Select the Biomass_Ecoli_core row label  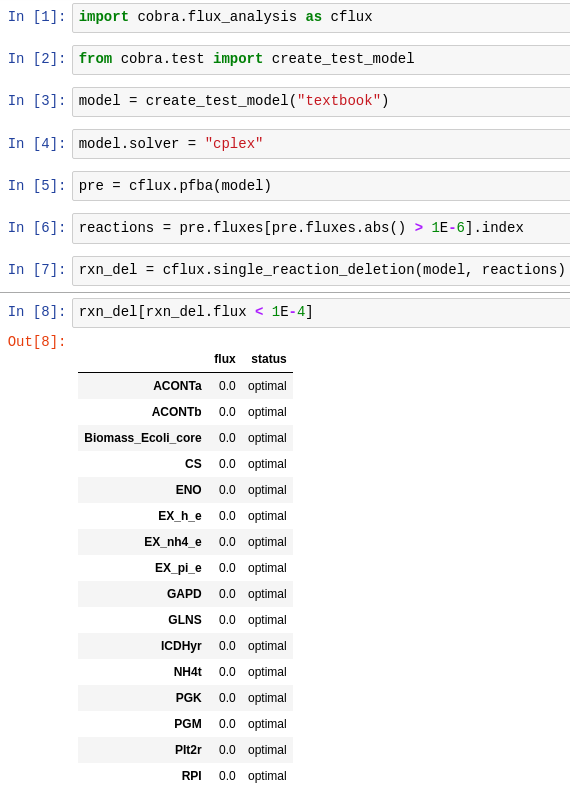(143, 438)
